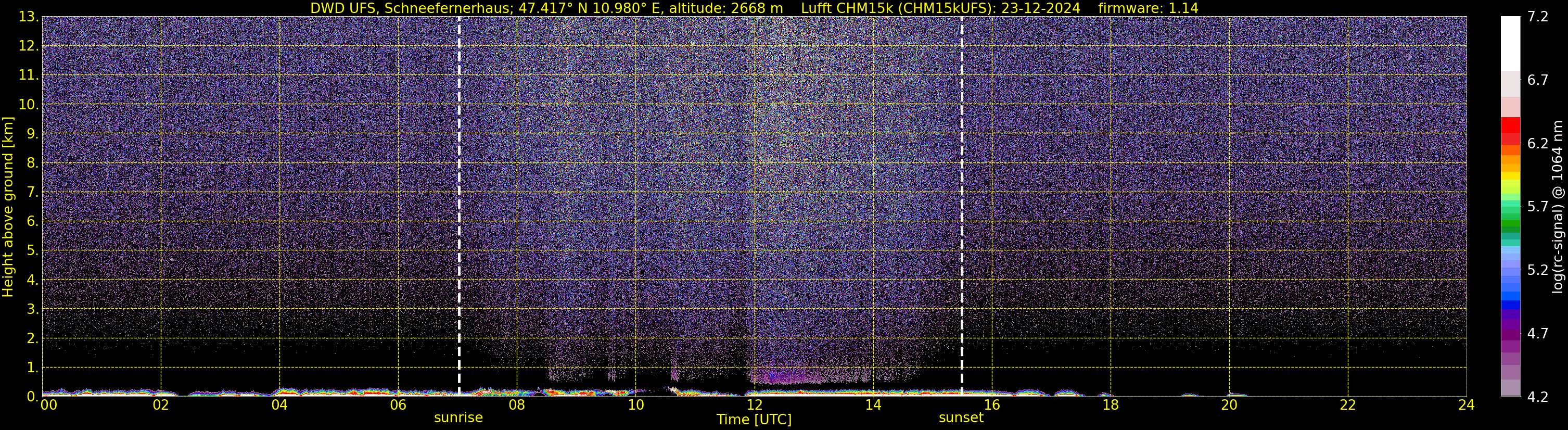Click the time axis tick '20'
1568x430 pixels.
pos(1229,406)
